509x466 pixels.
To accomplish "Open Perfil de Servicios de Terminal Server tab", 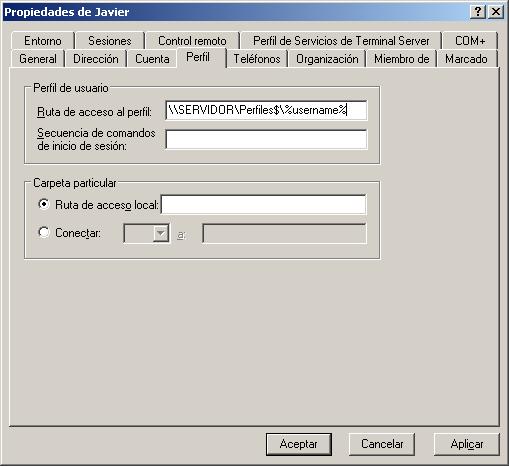I will [x=341, y=41].
